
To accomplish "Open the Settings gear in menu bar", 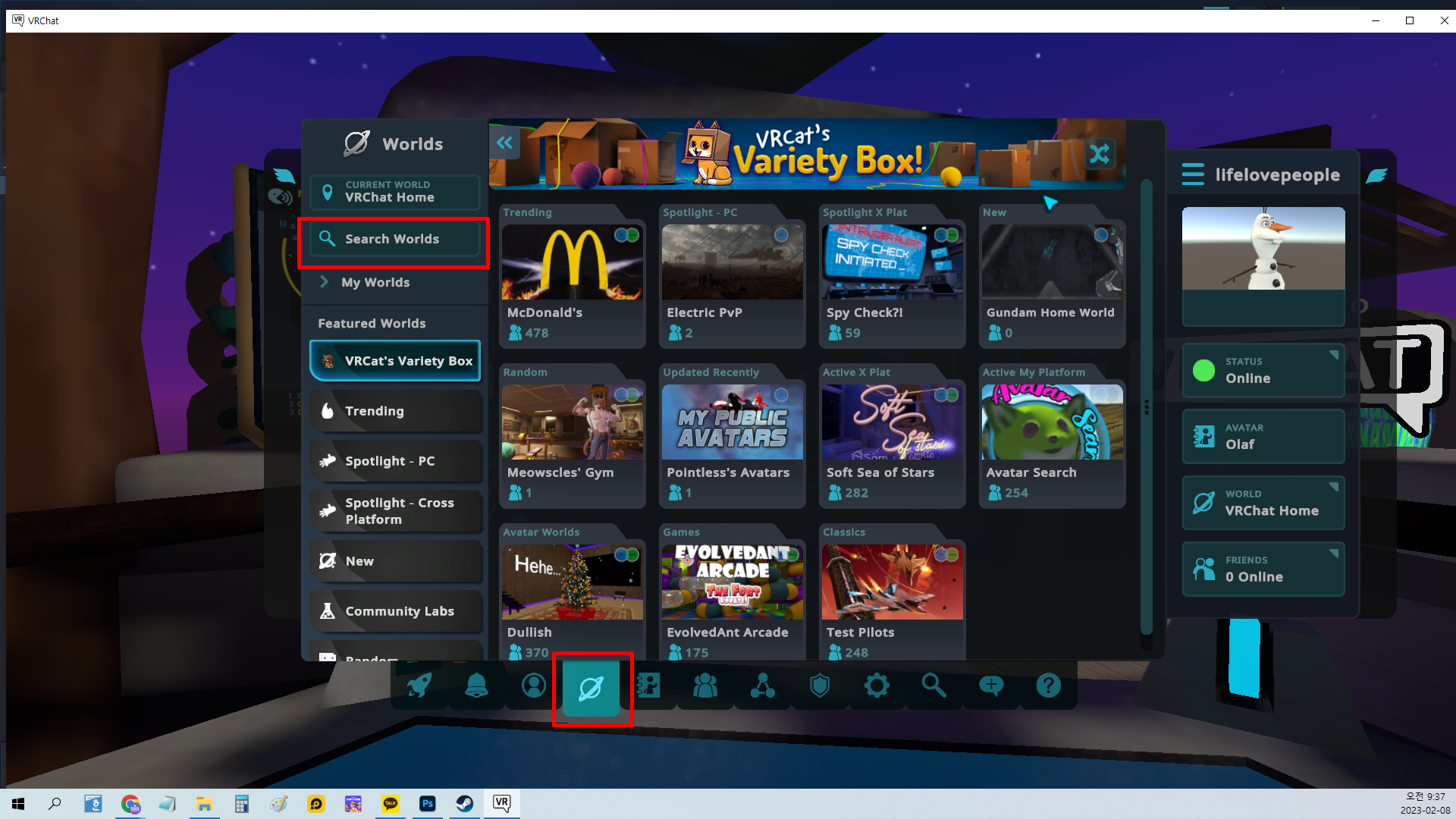I will point(877,686).
